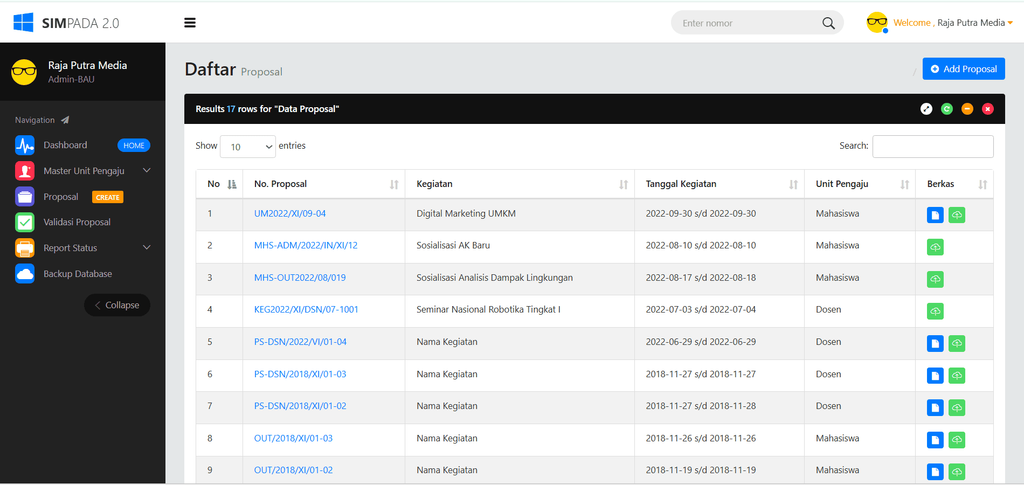Expand the Master Unit Pengaju submenu
The height and width of the screenshot is (485, 1024).
(x=83, y=171)
